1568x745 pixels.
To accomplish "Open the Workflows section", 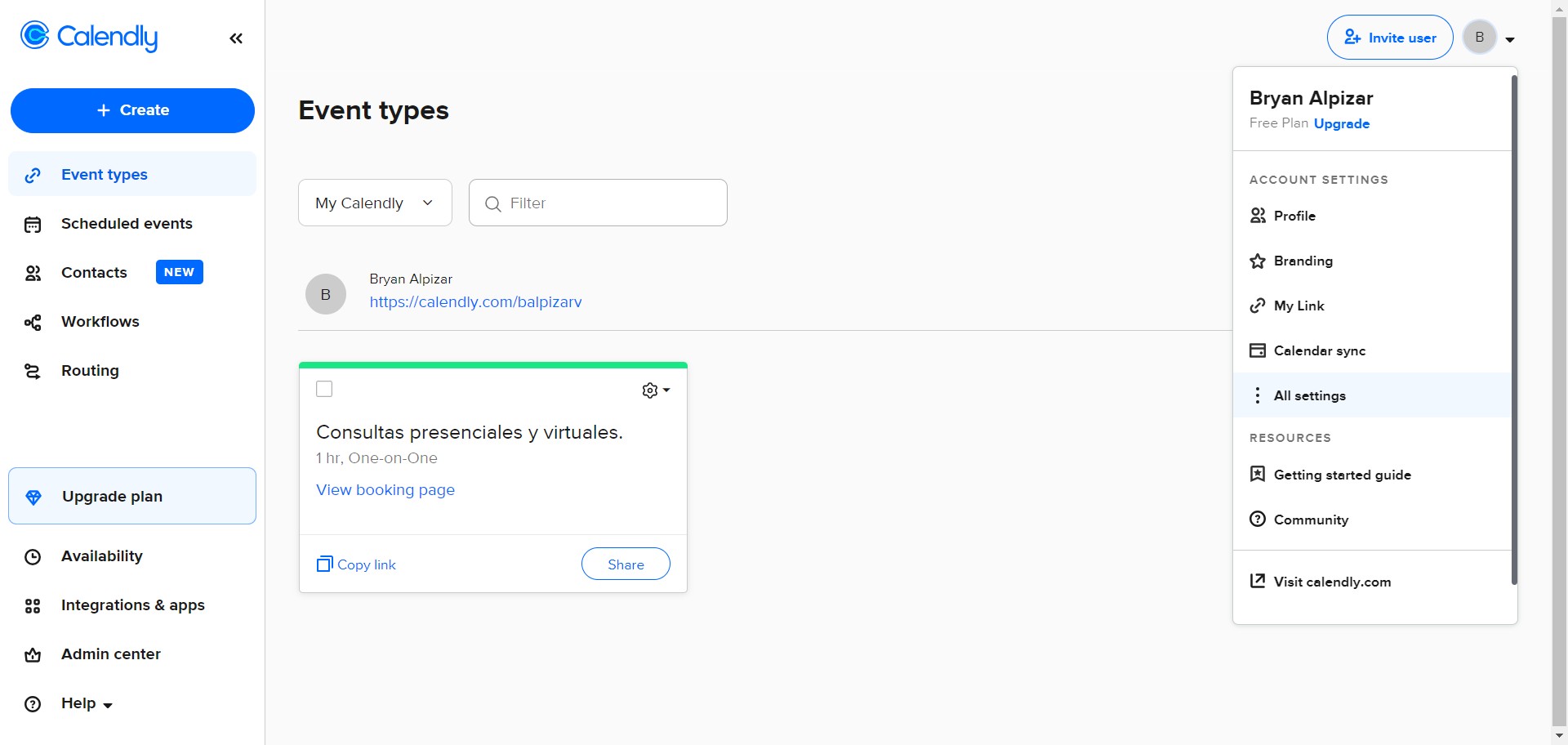I will point(100,321).
